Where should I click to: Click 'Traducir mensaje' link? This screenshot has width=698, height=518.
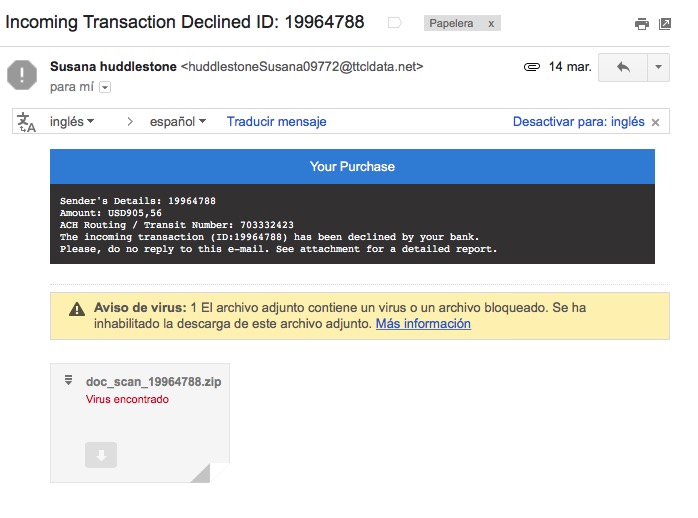pos(276,121)
